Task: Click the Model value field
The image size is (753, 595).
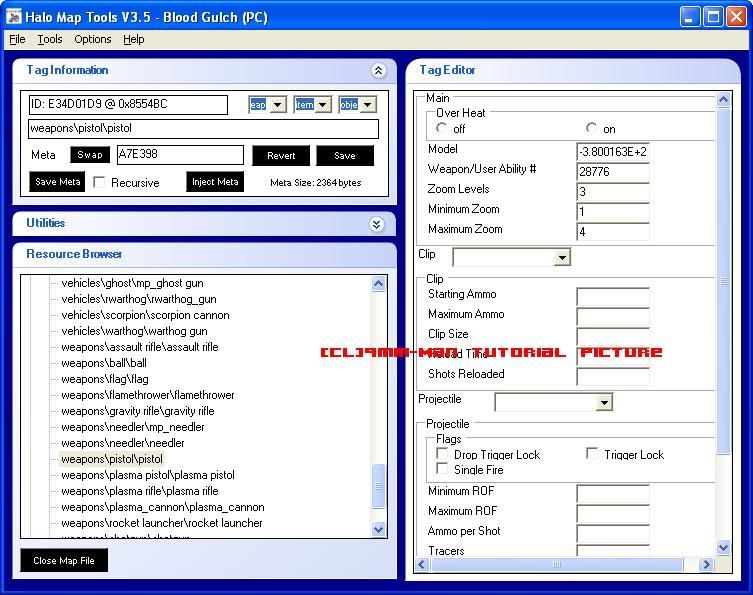Action: point(613,152)
